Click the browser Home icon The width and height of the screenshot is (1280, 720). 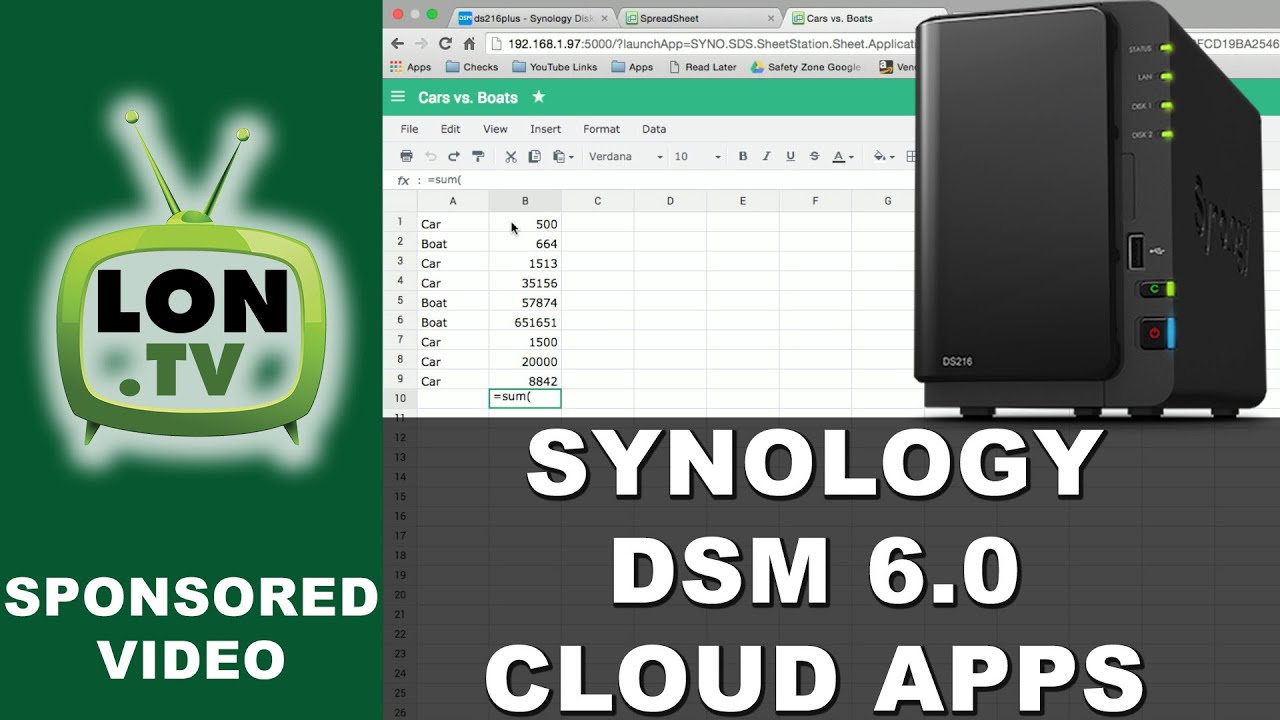[x=469, y=43]
